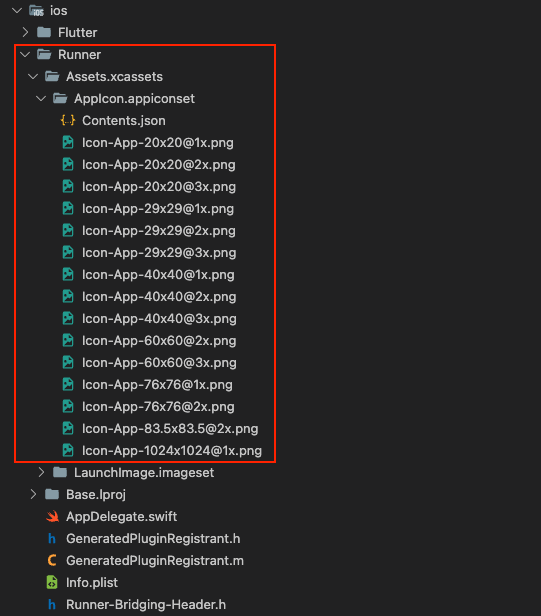Click image icon of Icon-App-76x76@1x.png

(x=68, y=384)
